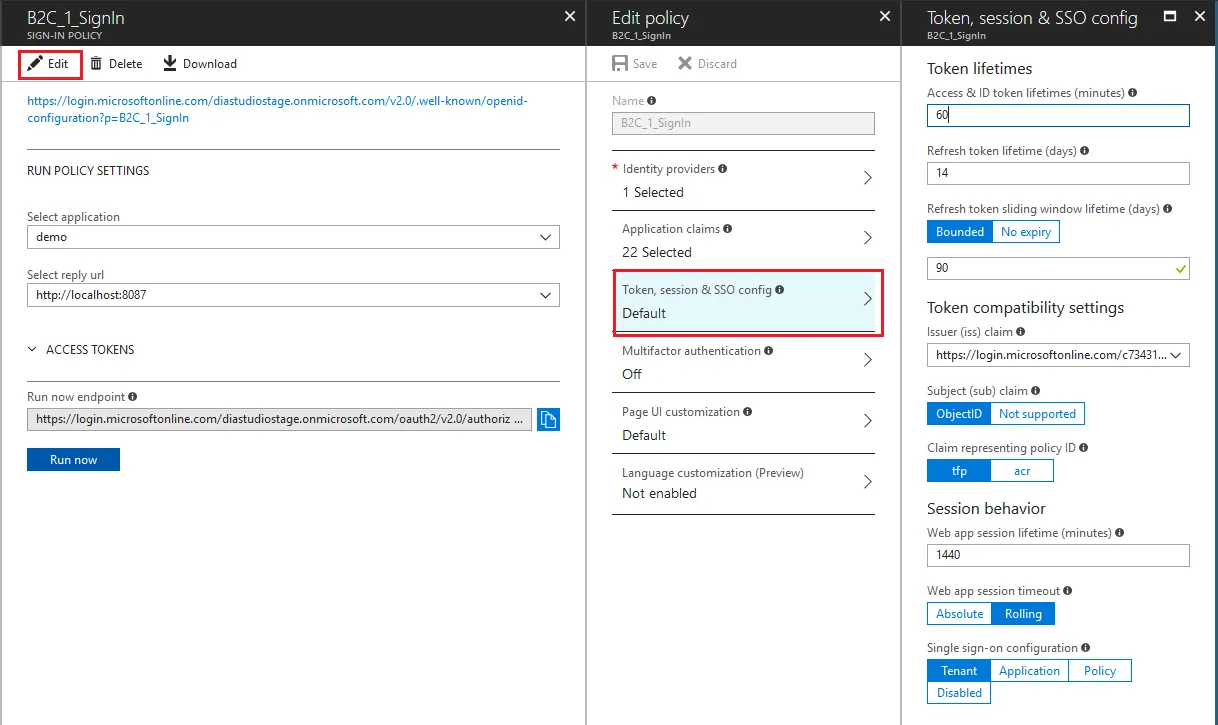
Task: Click the Discard X icon
Action: tap(685, 64)
